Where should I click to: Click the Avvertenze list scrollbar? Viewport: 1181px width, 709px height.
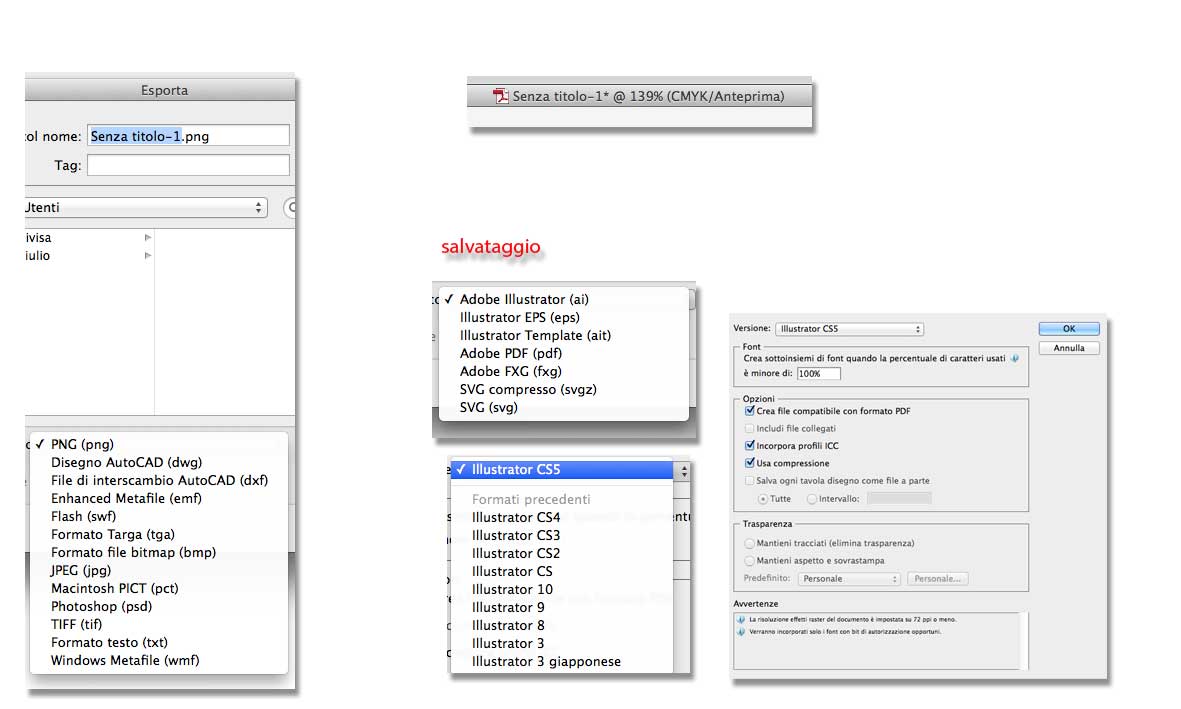coord(1024,640)
